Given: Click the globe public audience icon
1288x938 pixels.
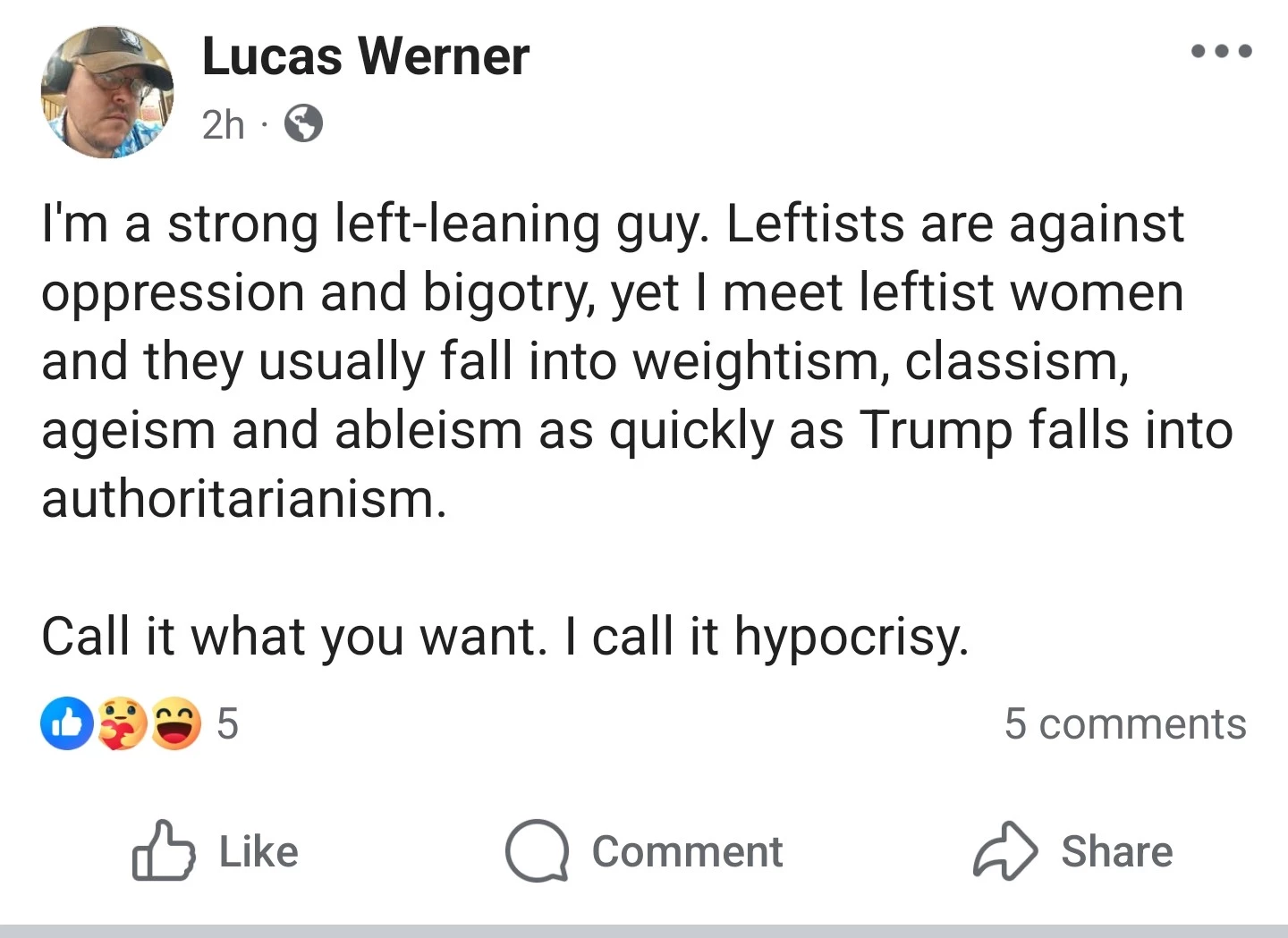Looking at the screenshot, I should 304,124.
